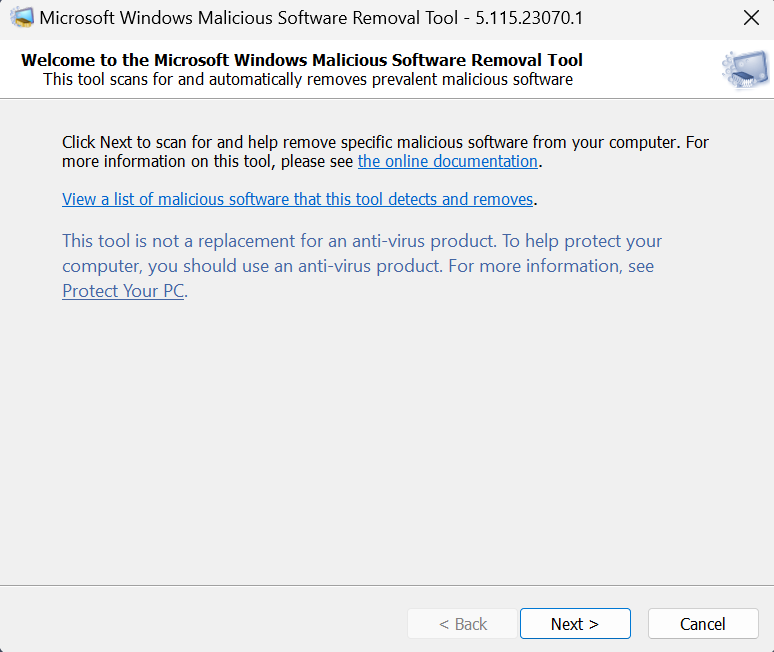This screenshot has width=774, height=652.
Task: Click the empty area left of Back button
Action: click(x=200, y=624)
